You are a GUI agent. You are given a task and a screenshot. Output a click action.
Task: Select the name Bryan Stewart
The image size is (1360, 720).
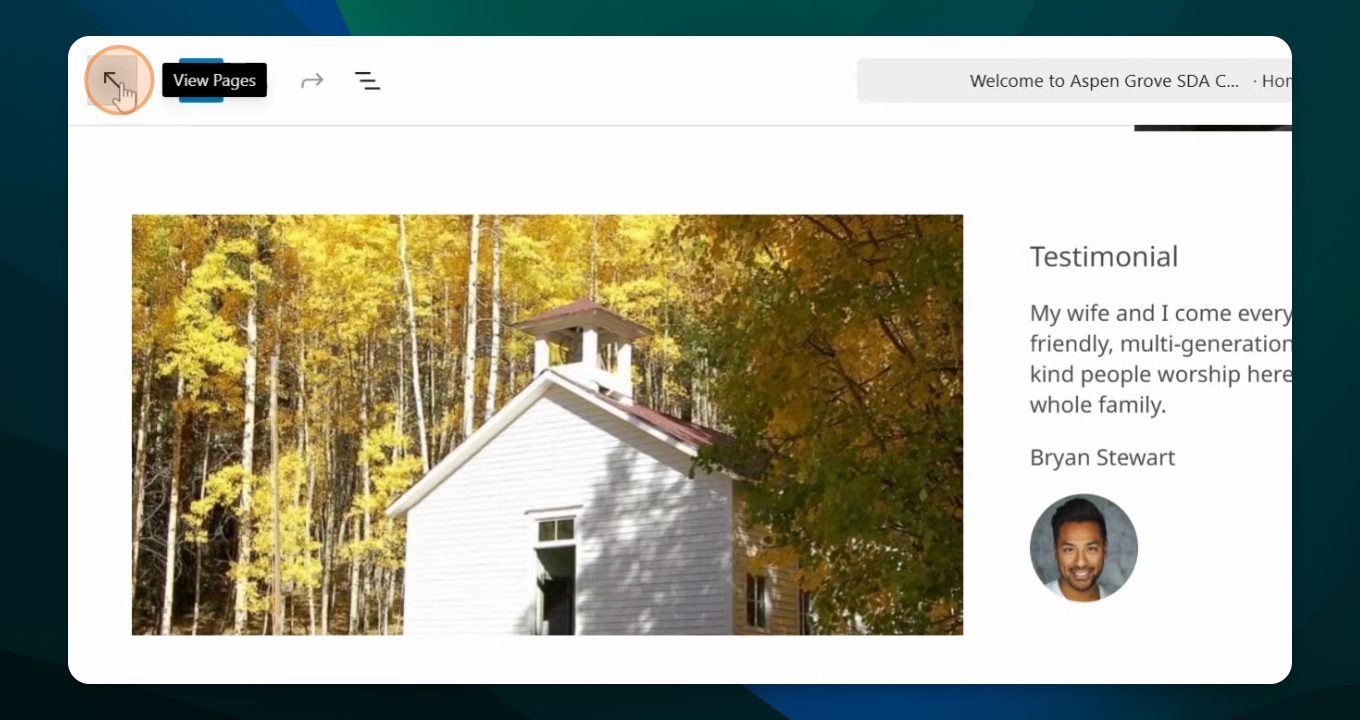[x=1103, y=458]
